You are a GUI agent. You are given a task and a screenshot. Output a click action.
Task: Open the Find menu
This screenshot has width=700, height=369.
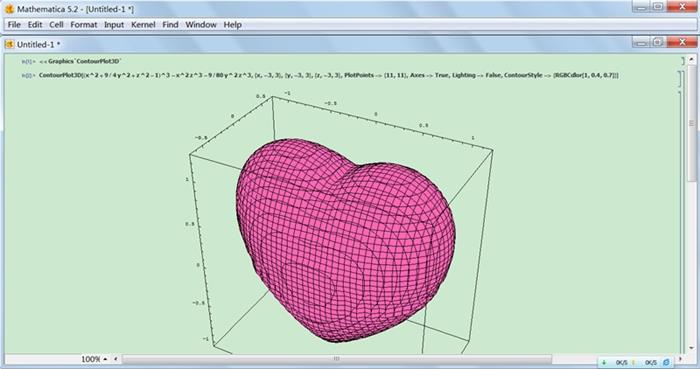point(170,25)
